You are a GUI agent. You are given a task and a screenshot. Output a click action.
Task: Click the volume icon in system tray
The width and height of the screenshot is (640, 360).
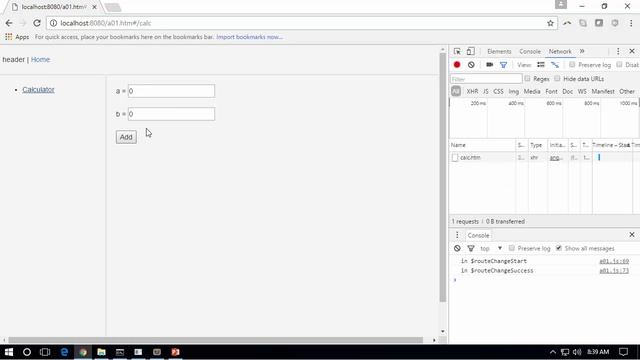pyautogui.click(x=577, y=352)
